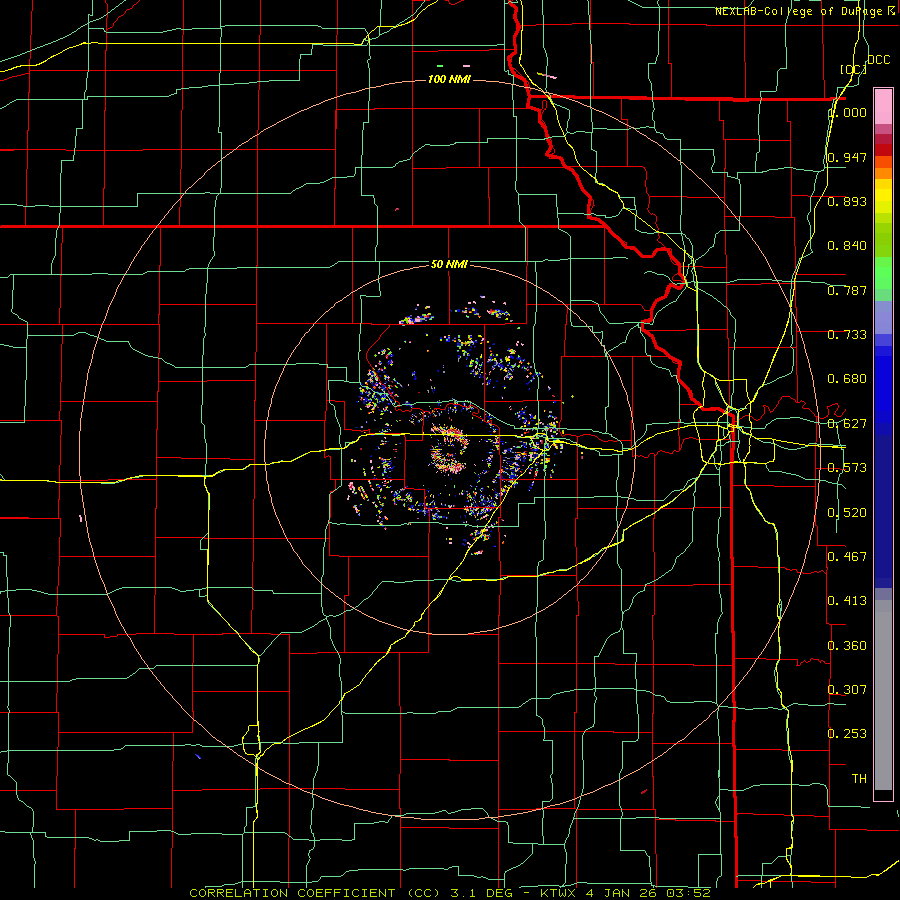Click the "DCC" label above the color bar

point(878,60)
